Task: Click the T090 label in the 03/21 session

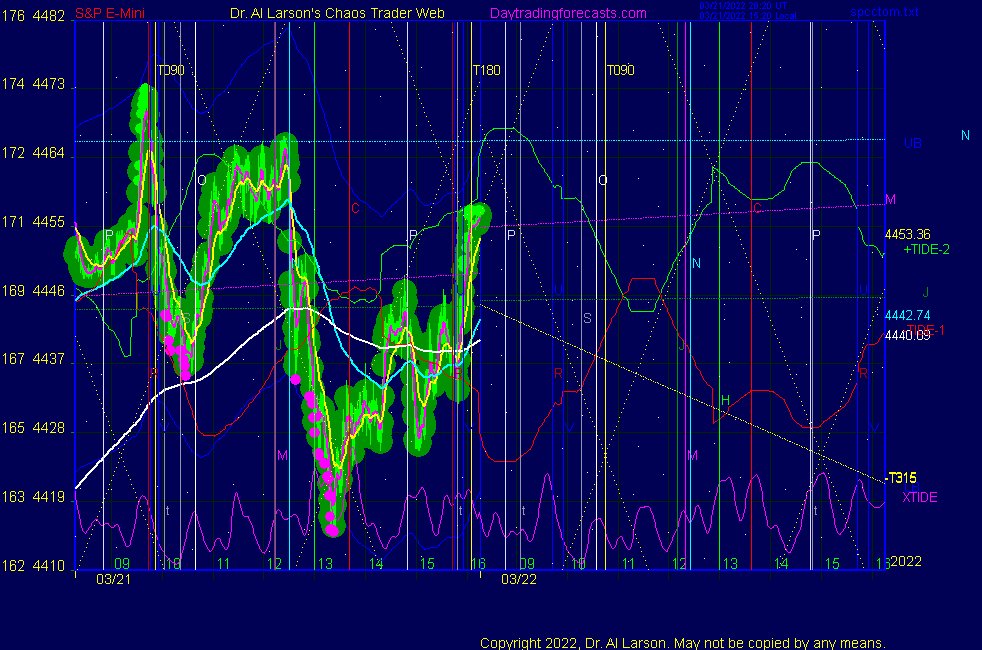Action: point(170,70)
